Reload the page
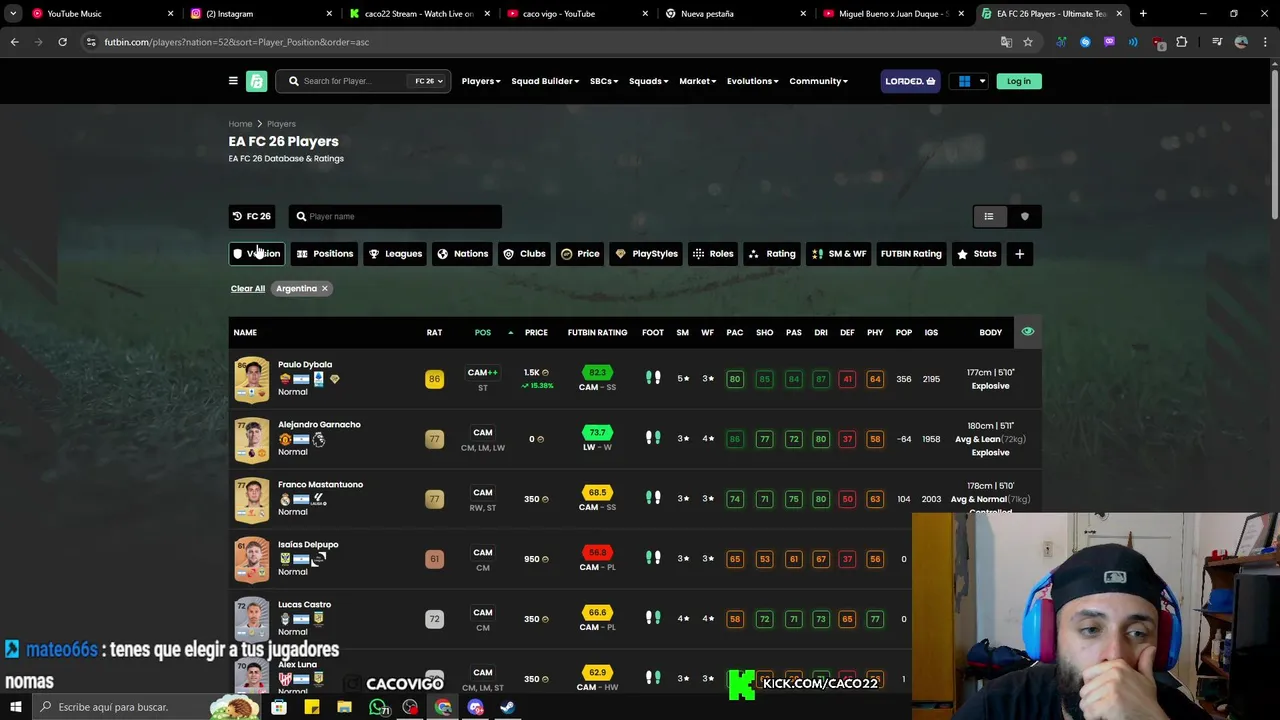The height and width of the screenshot is (720, 1280). click(62, 42)
